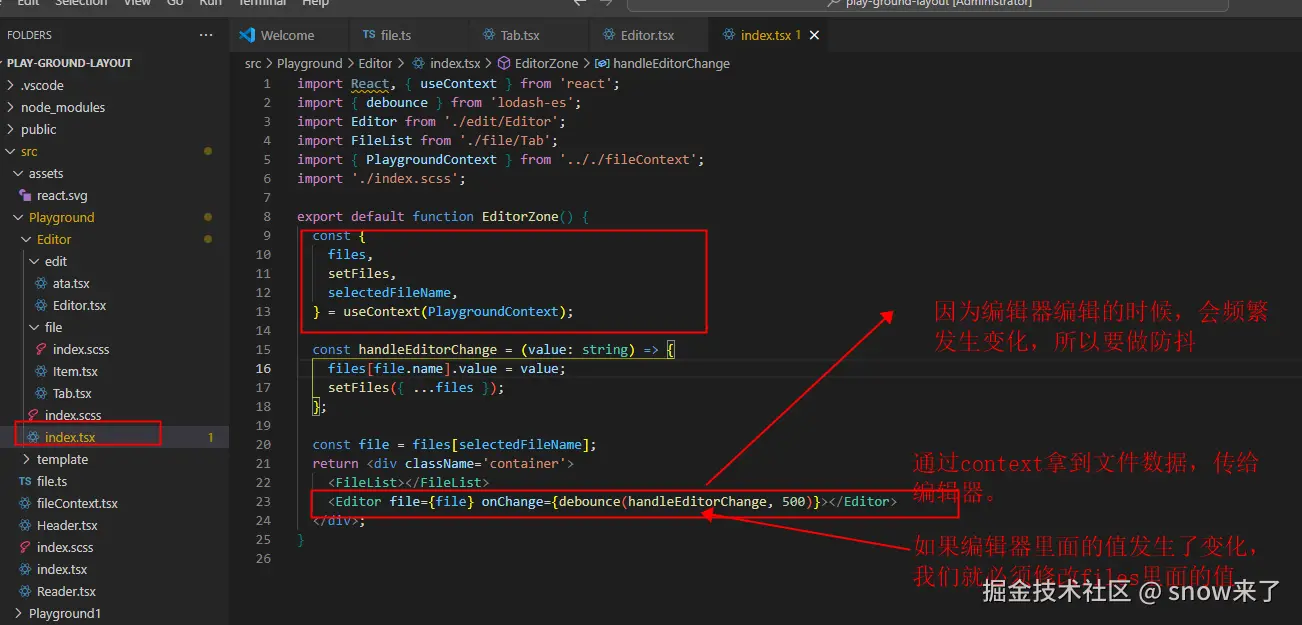This screenshot has height=625, width=1302.
Task: Open Editor.tsx in the file tree
Action: point(79,305)
